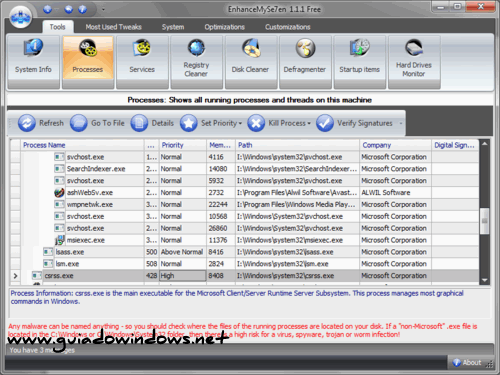500x375 pixels.
Task: Sort by Process Name column
Action: point(82,145)
